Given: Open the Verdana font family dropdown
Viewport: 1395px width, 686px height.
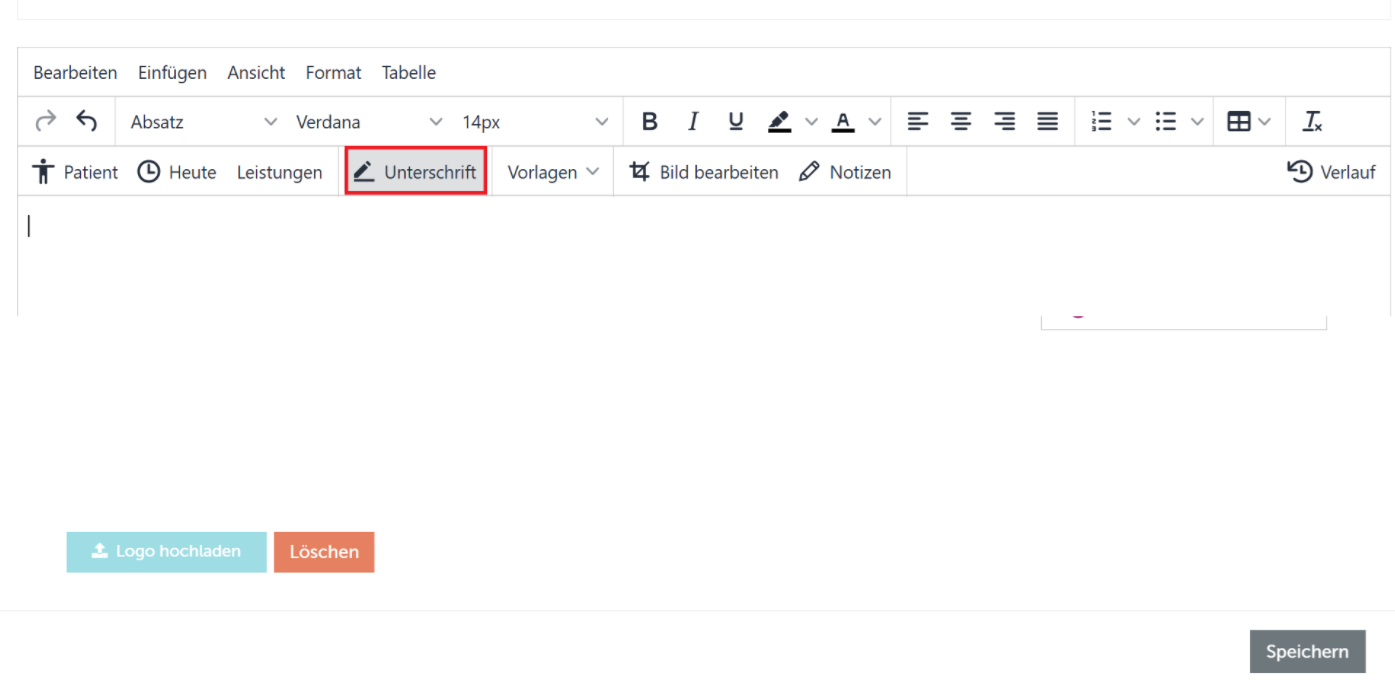Looking at the screenshot, I should point(369,122).
